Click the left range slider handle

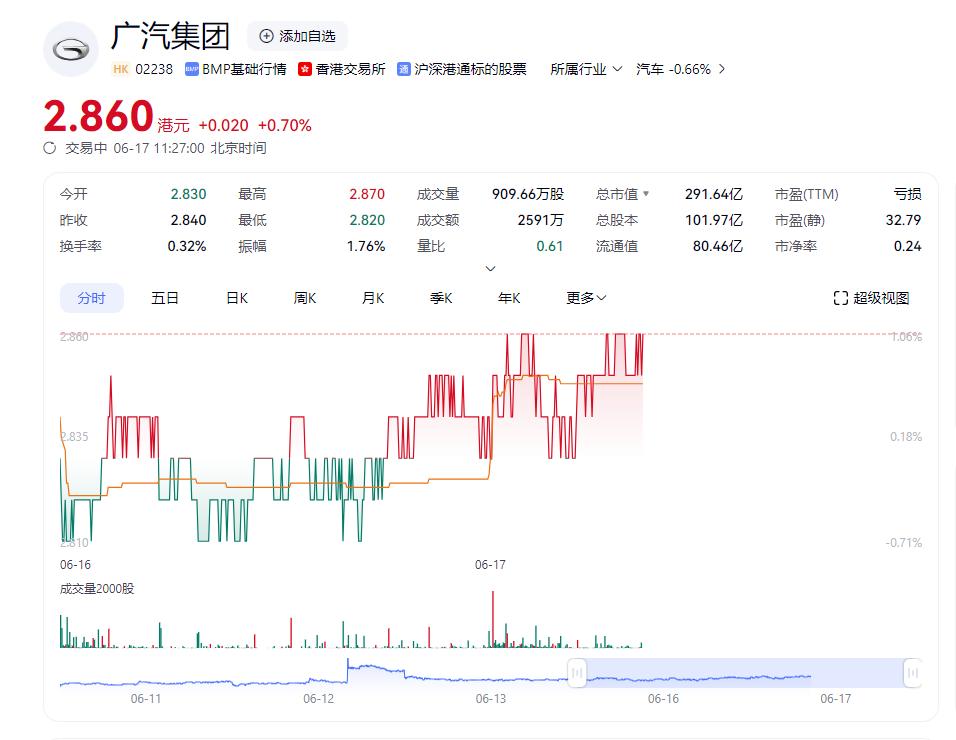577,673
